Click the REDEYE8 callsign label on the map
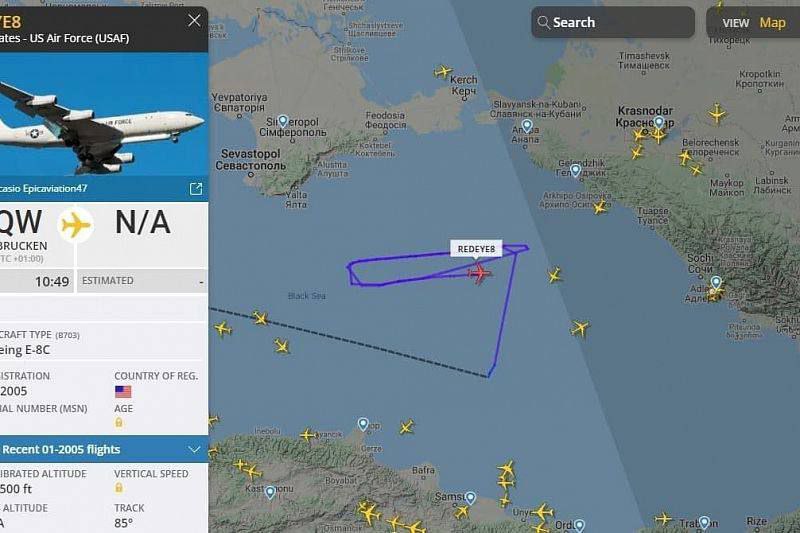This screenshot has width=800, height=533. [476, 249]
